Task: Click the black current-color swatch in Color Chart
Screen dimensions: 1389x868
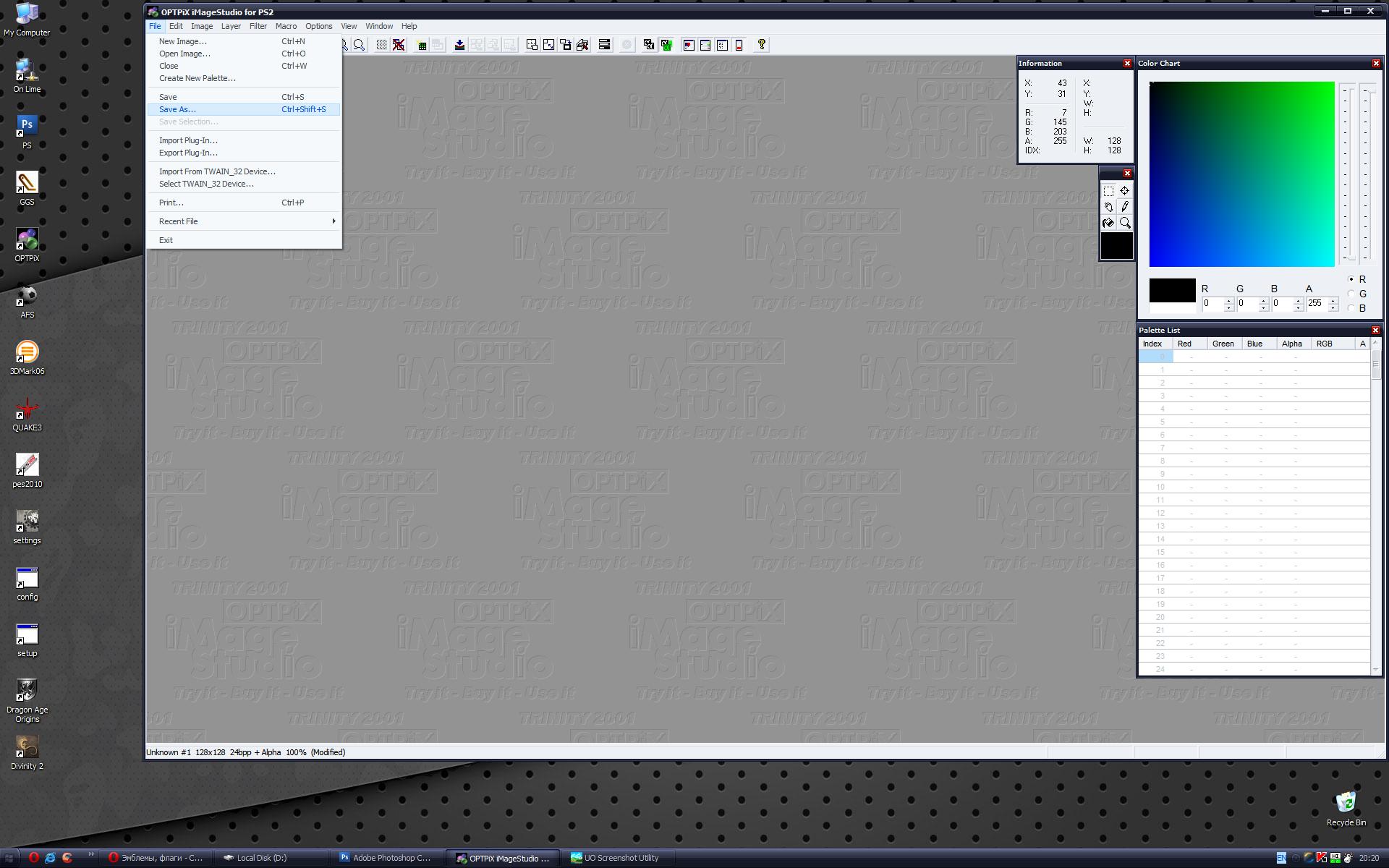Action: [x=1172, y=290]
